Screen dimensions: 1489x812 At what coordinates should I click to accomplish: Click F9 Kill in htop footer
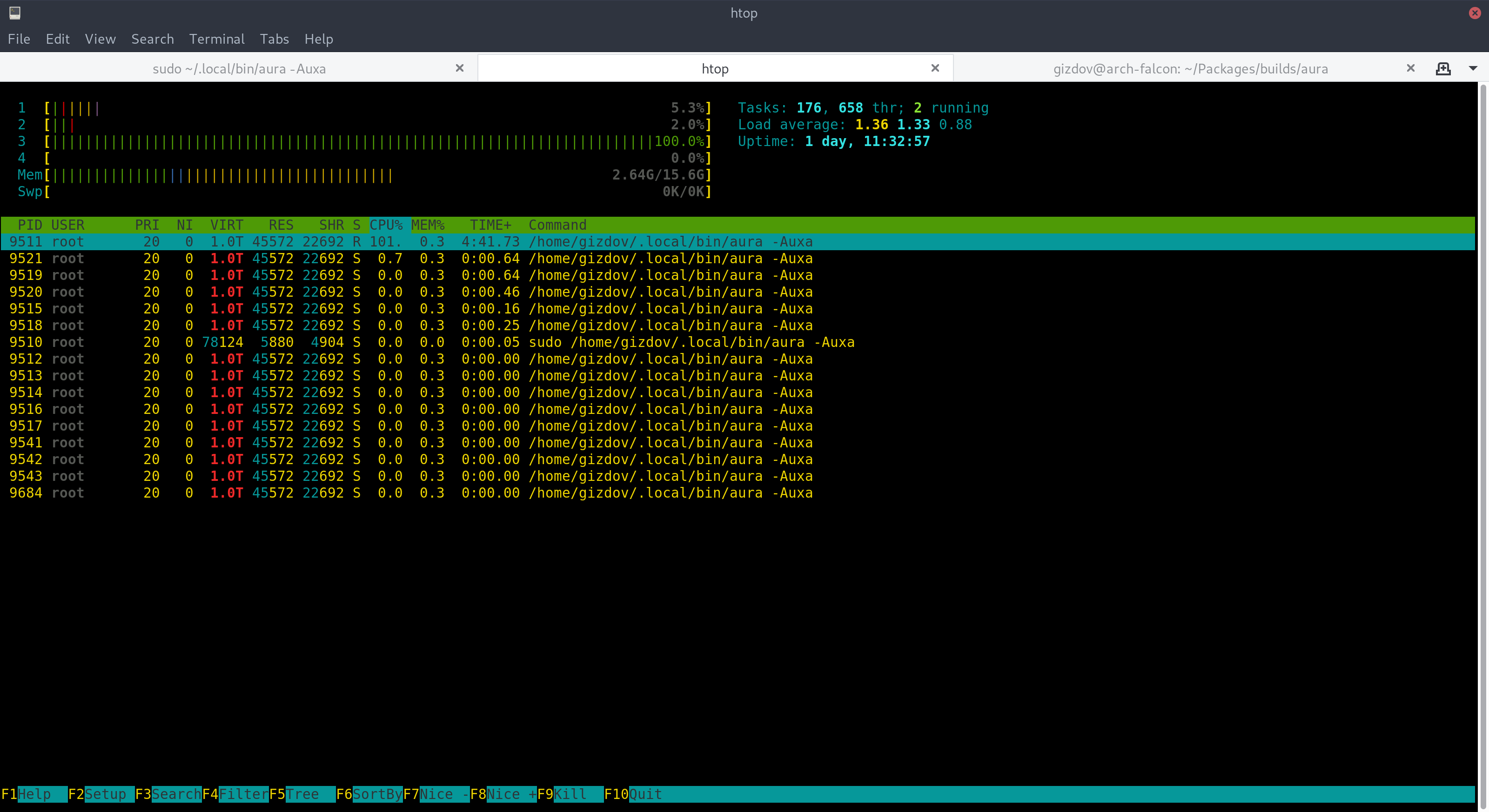570,794
